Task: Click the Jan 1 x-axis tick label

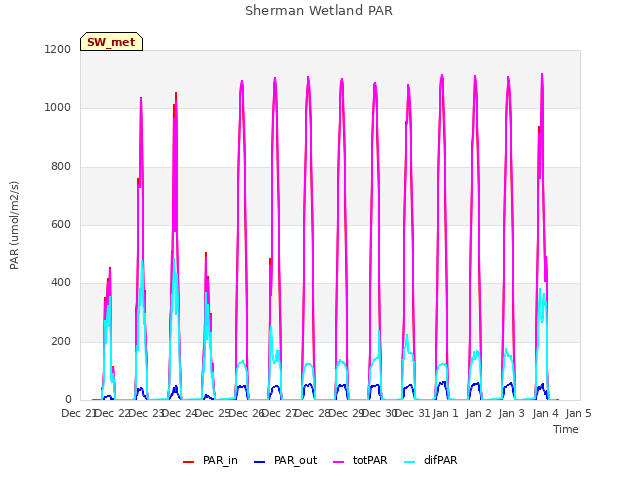Action: point(445,413)
